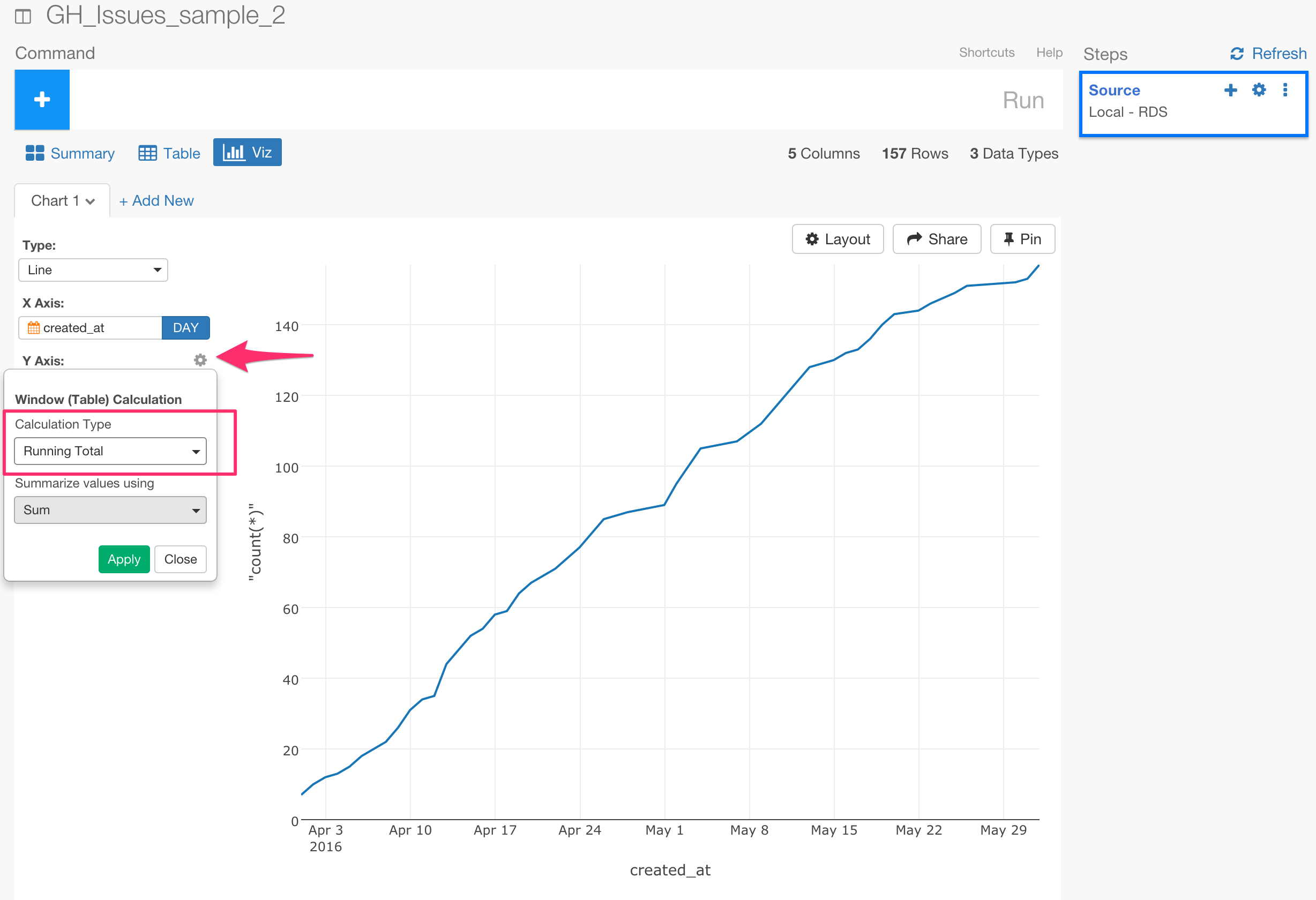Switch to the Table view tab
This screenshot has height=900, width=1316.
(x=168, y=153)
